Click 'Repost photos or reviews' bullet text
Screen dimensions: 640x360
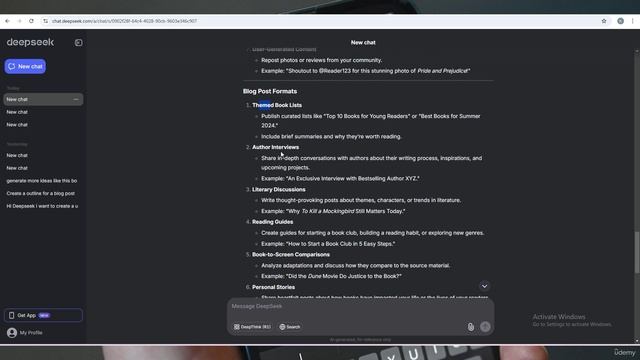[322, 60]
